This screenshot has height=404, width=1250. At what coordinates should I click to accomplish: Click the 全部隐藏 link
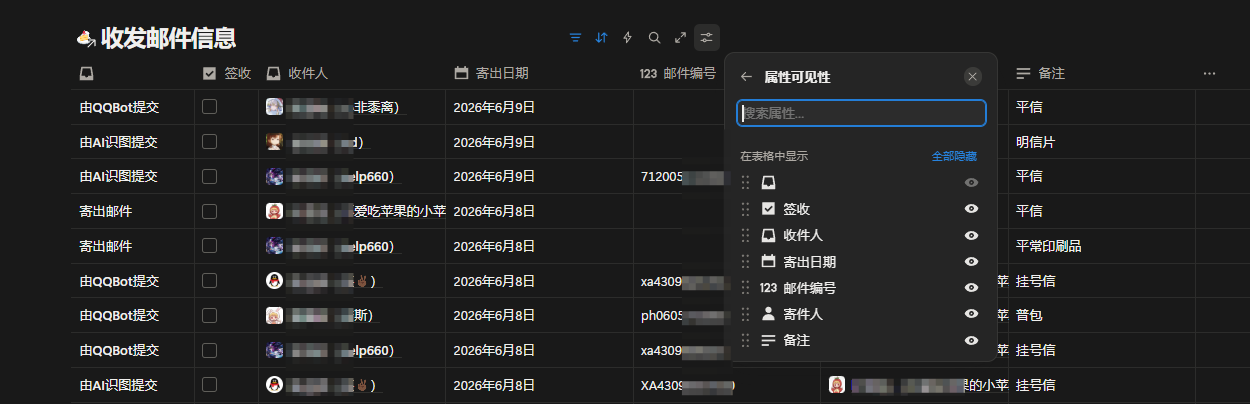954,156
